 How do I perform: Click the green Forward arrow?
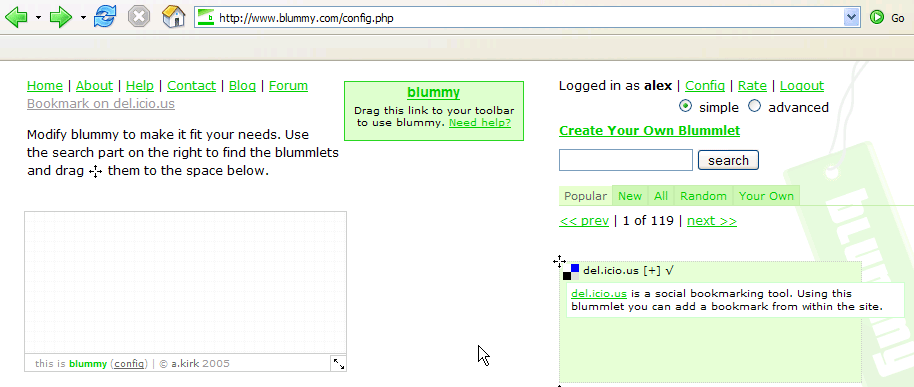[61, 17]
